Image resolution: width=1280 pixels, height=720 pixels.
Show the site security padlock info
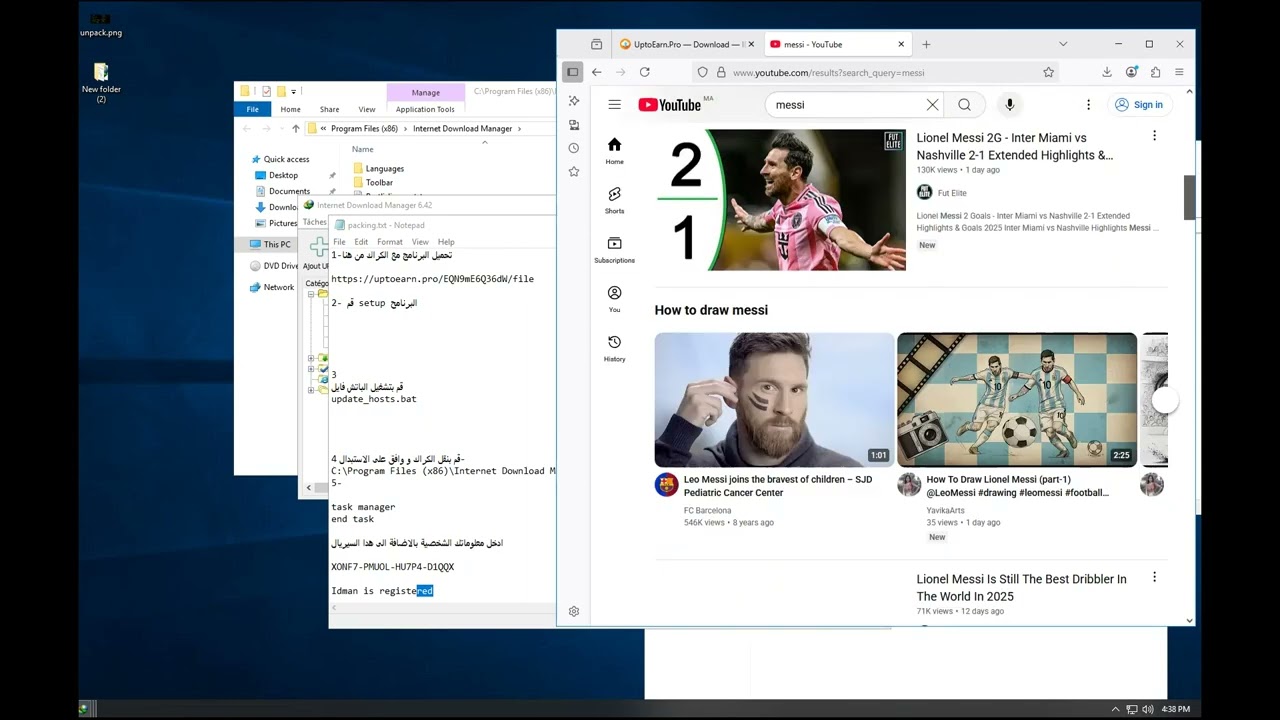click(721, 72)
